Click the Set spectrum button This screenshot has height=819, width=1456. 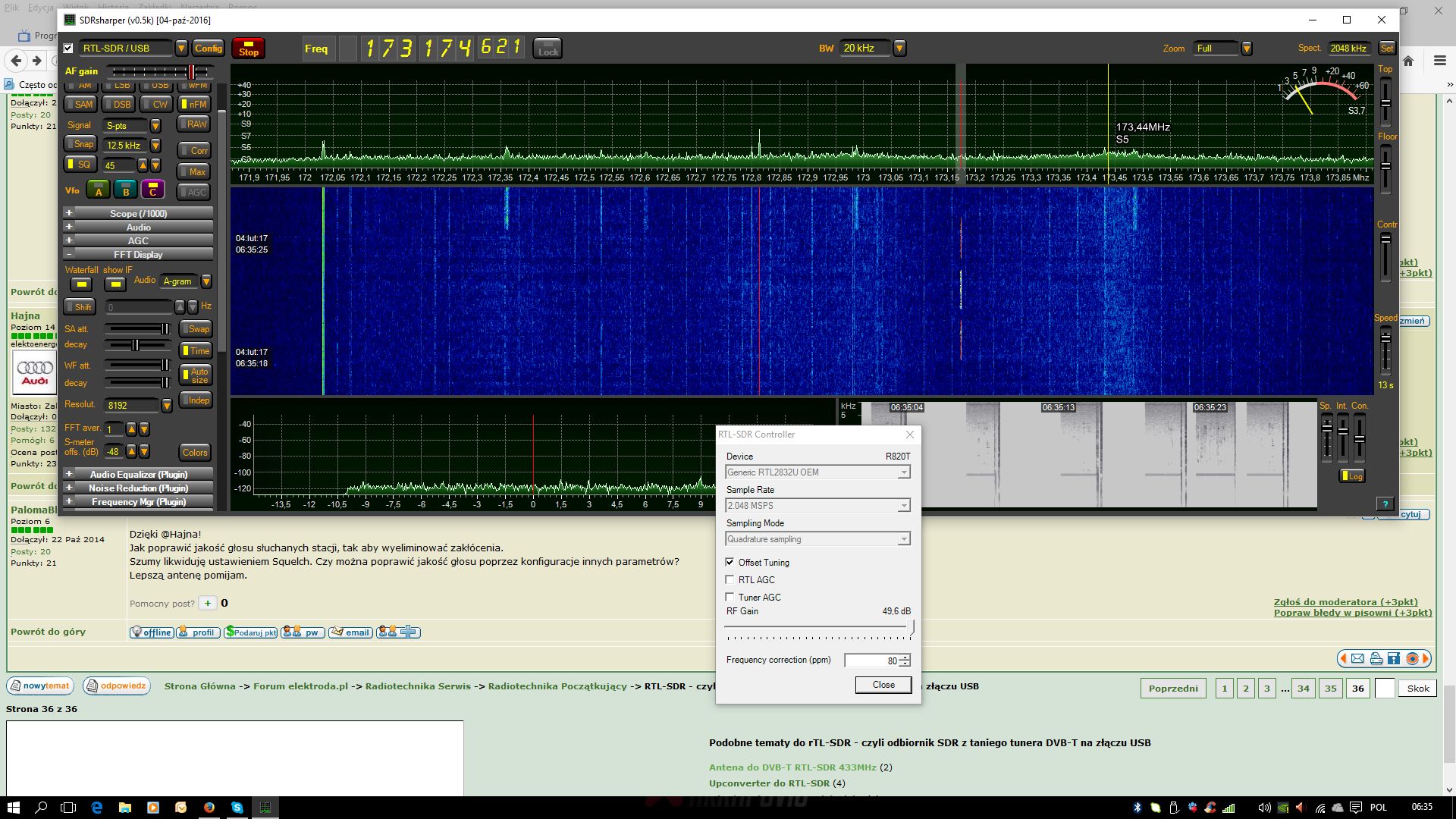[x=1386, y=49]
